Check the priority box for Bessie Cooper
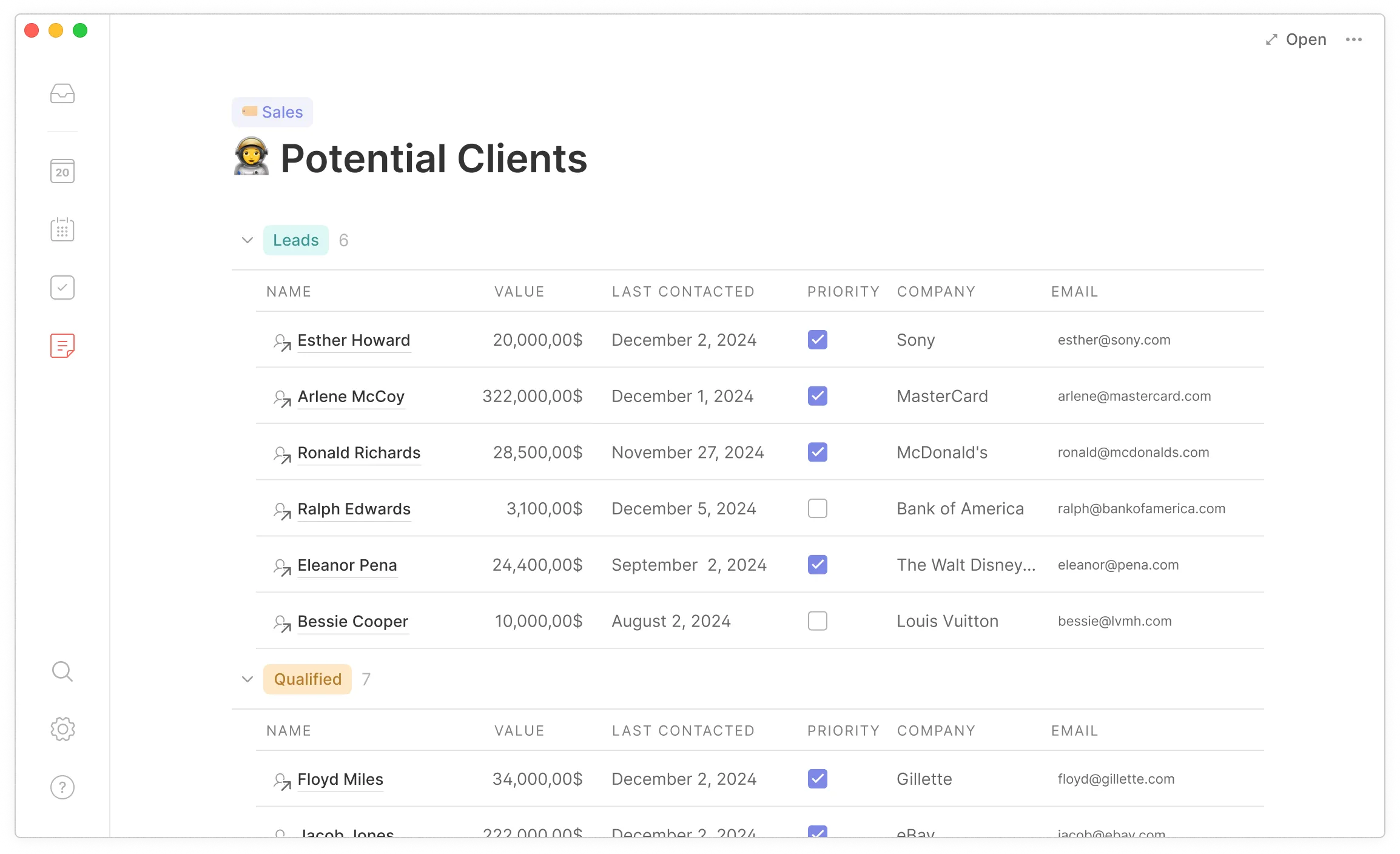 click(817, 620)
